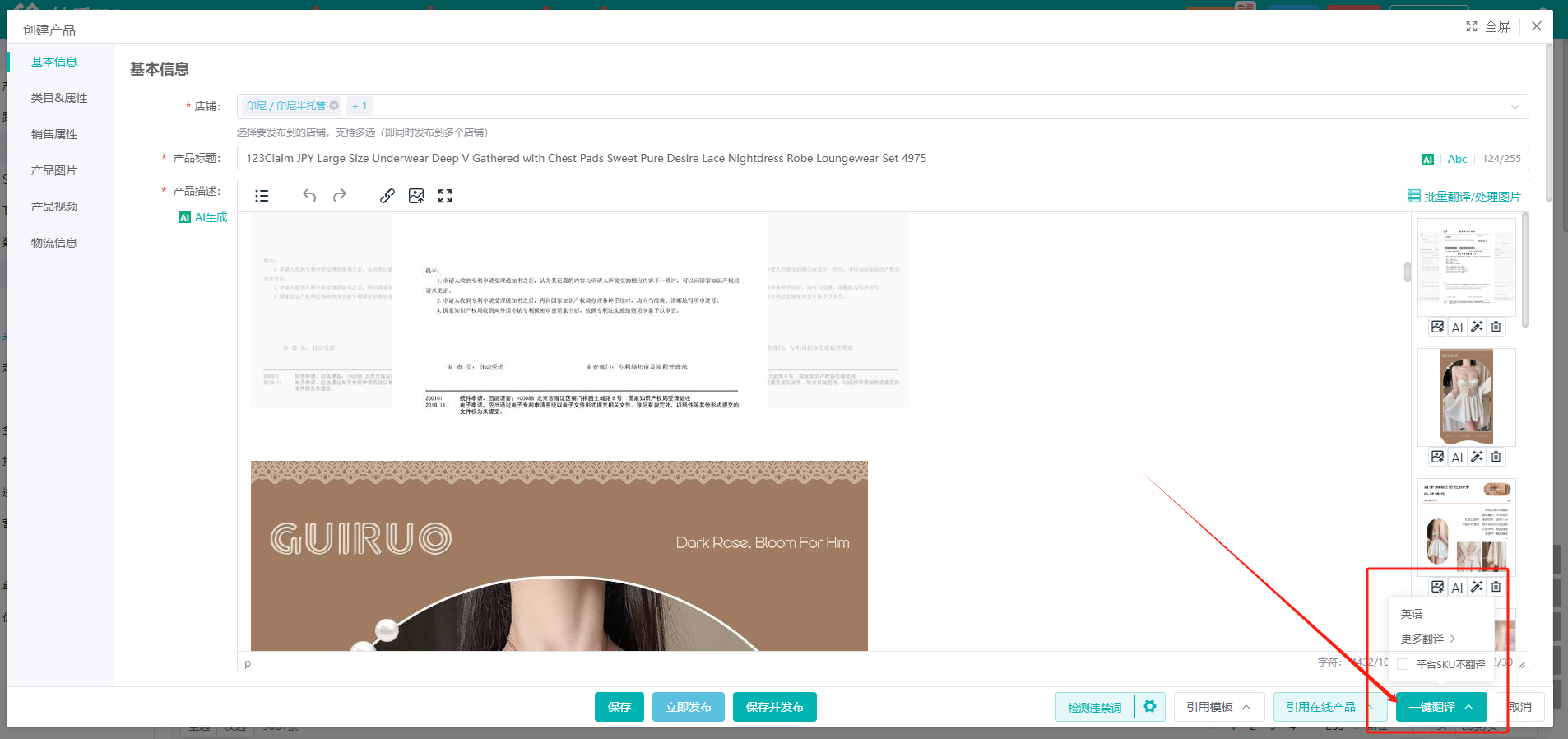Select 英语 translation option
This screenshot has width=1568, height=739.
tap(1412, 614)
